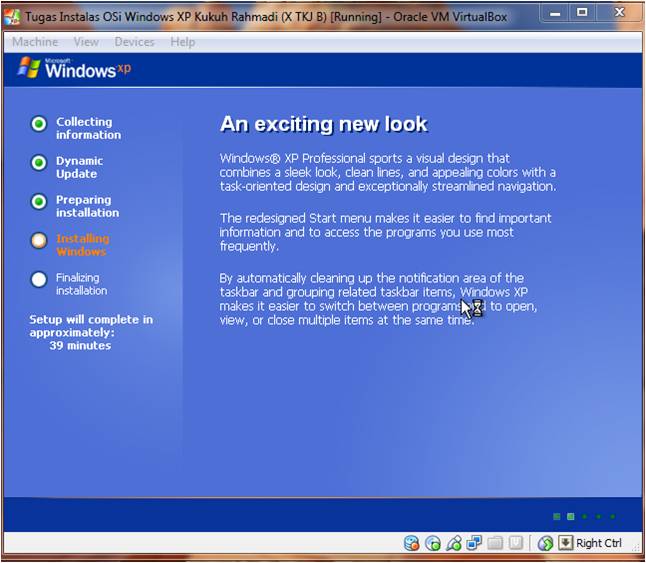Click the mouse integration status icon
The image size is (646, 563).
point(545,543)
